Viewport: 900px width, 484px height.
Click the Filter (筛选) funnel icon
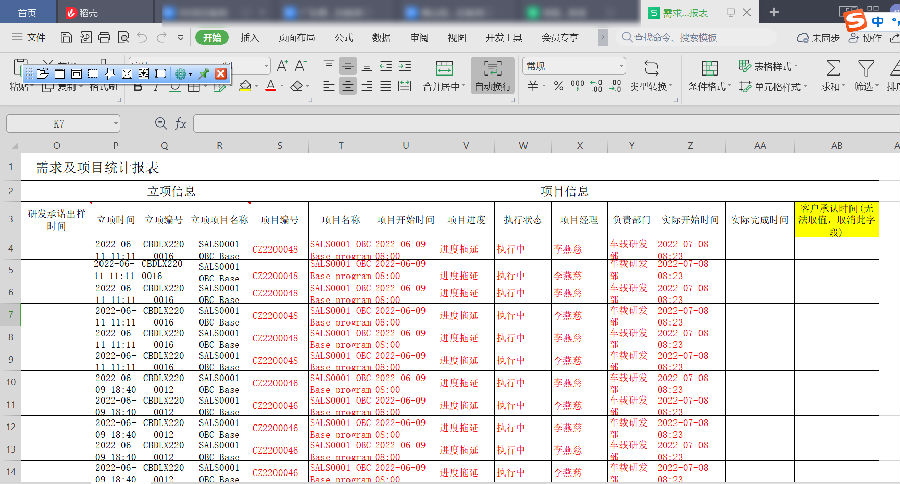[865, 68]
